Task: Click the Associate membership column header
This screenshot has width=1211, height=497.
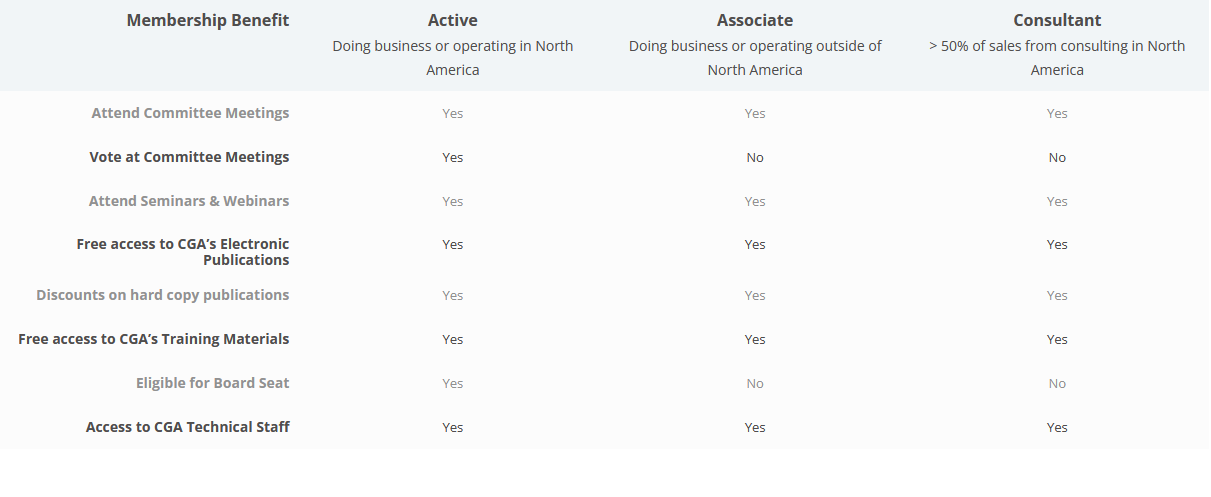Action: coord(755,20)
